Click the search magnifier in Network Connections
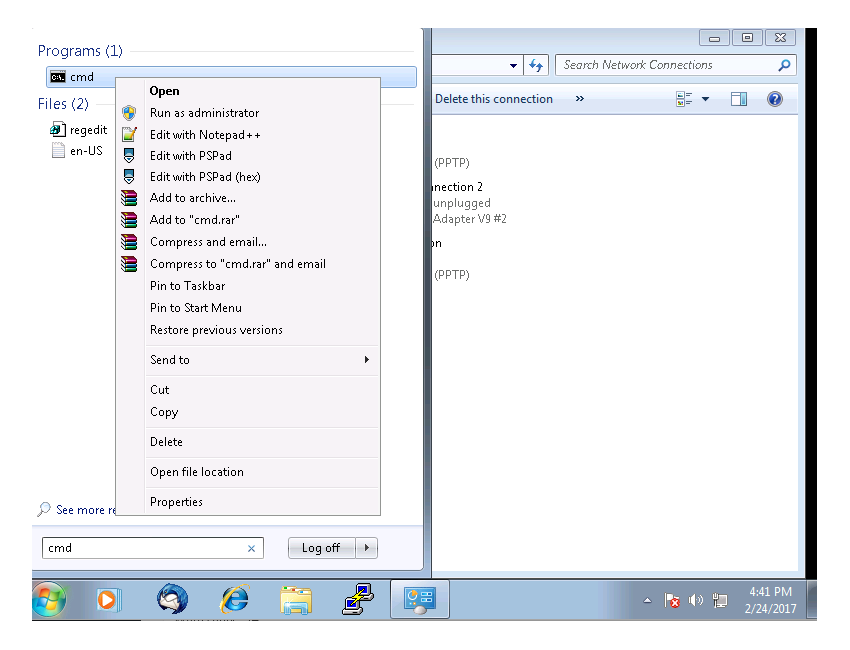This screenshot has height=650, width=850. tap(784, 65)
